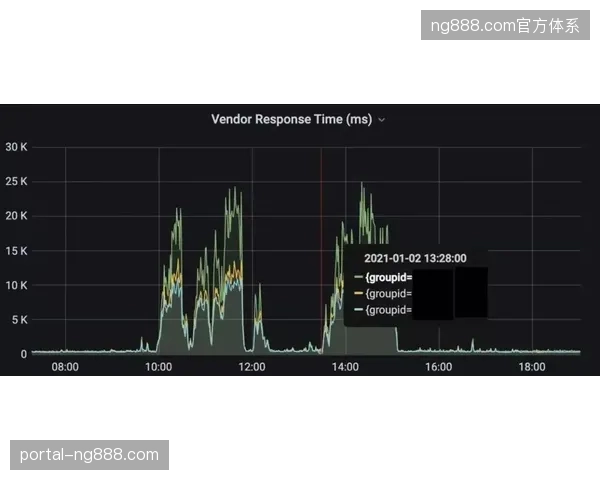600x480 pixels.
Task: Click the 18:00 time axis label
Action: [x=532, y=367]
